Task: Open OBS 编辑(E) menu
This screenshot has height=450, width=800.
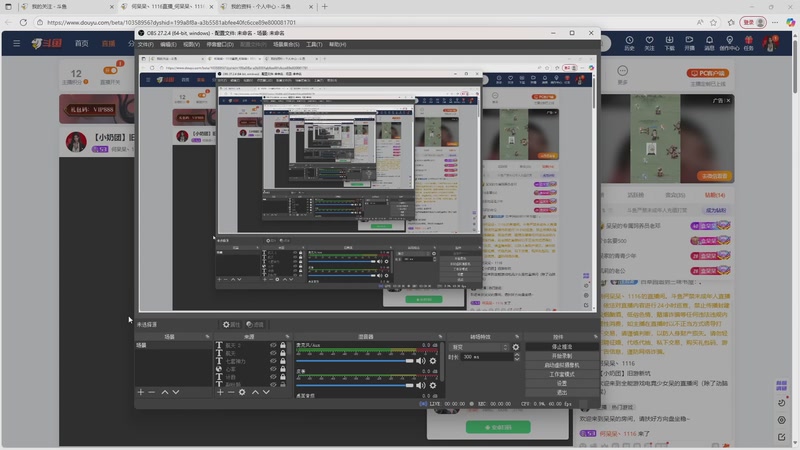Action: coord(168,44)
